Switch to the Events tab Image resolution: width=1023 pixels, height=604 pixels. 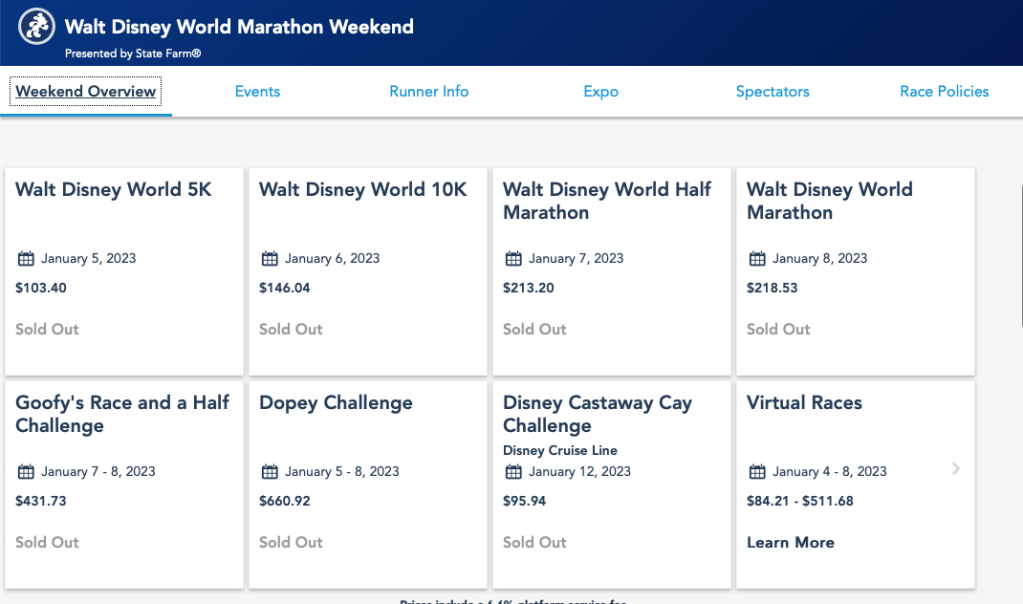(257, 91)
